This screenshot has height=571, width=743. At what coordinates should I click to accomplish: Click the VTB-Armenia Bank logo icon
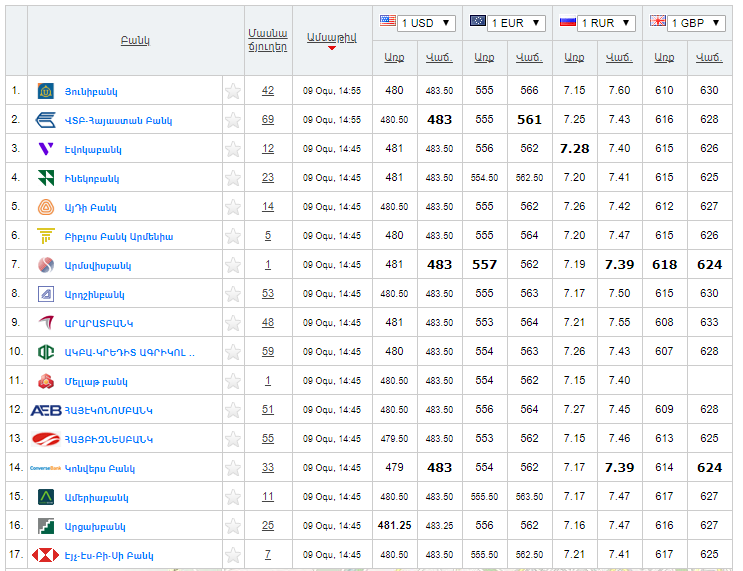[46, 120]
